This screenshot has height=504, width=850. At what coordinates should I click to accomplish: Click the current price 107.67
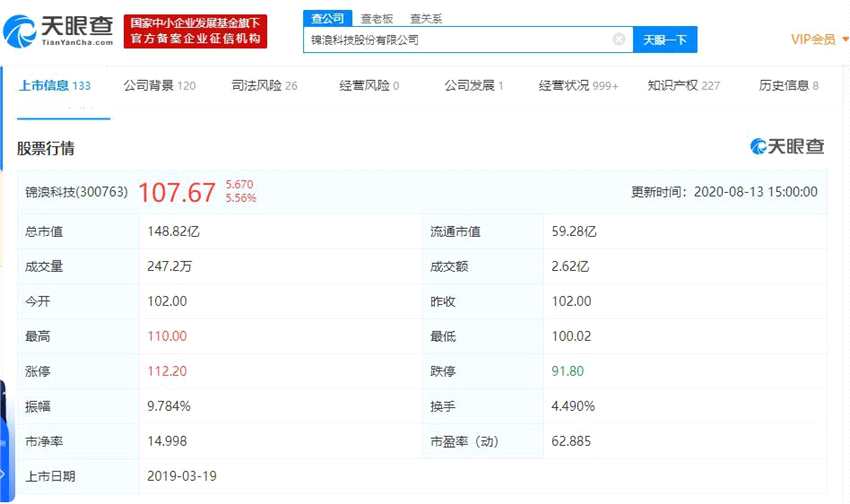[177, 193]
